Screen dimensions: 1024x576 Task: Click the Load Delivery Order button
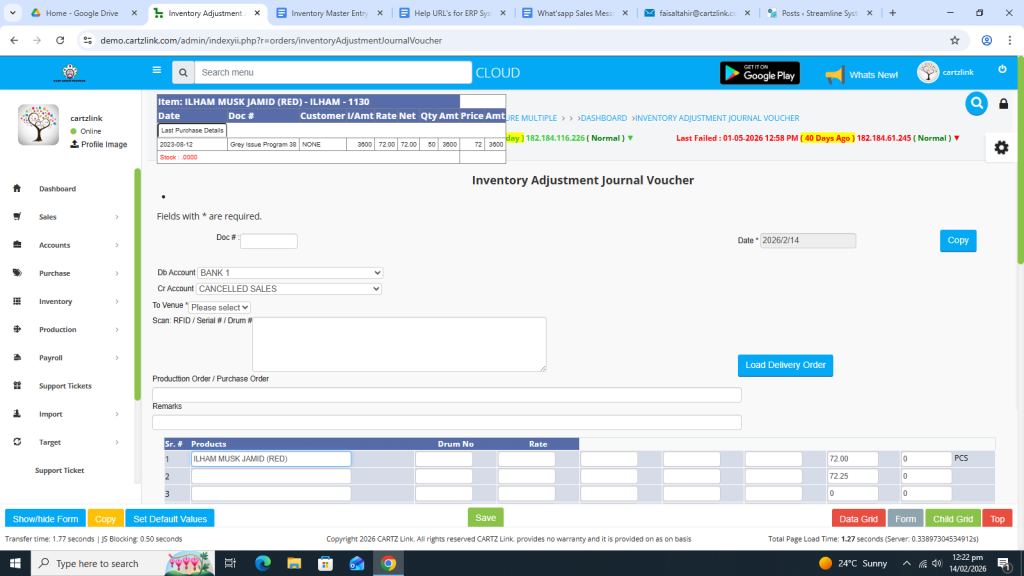(x=785, y=365)
